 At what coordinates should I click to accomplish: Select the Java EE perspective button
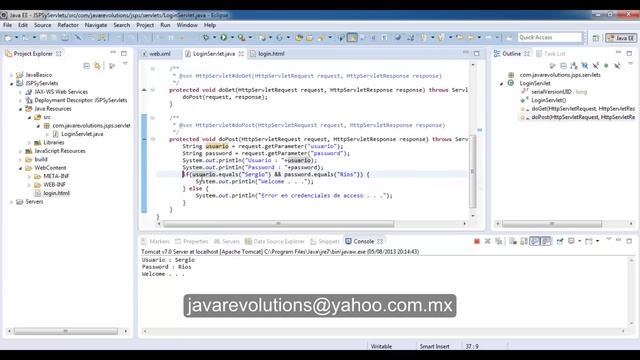(621, 38)
